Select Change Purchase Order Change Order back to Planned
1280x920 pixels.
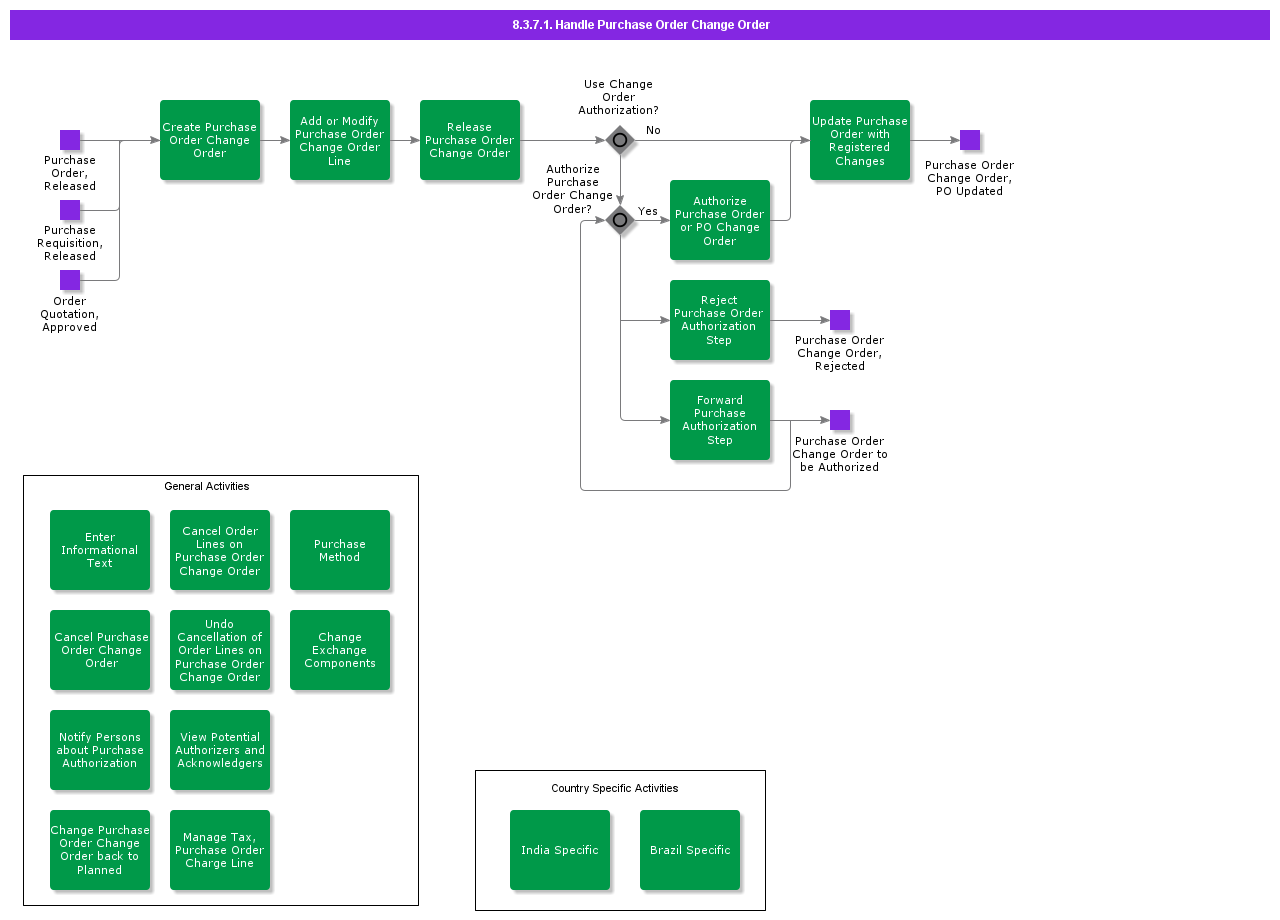[x=100, y=850]
